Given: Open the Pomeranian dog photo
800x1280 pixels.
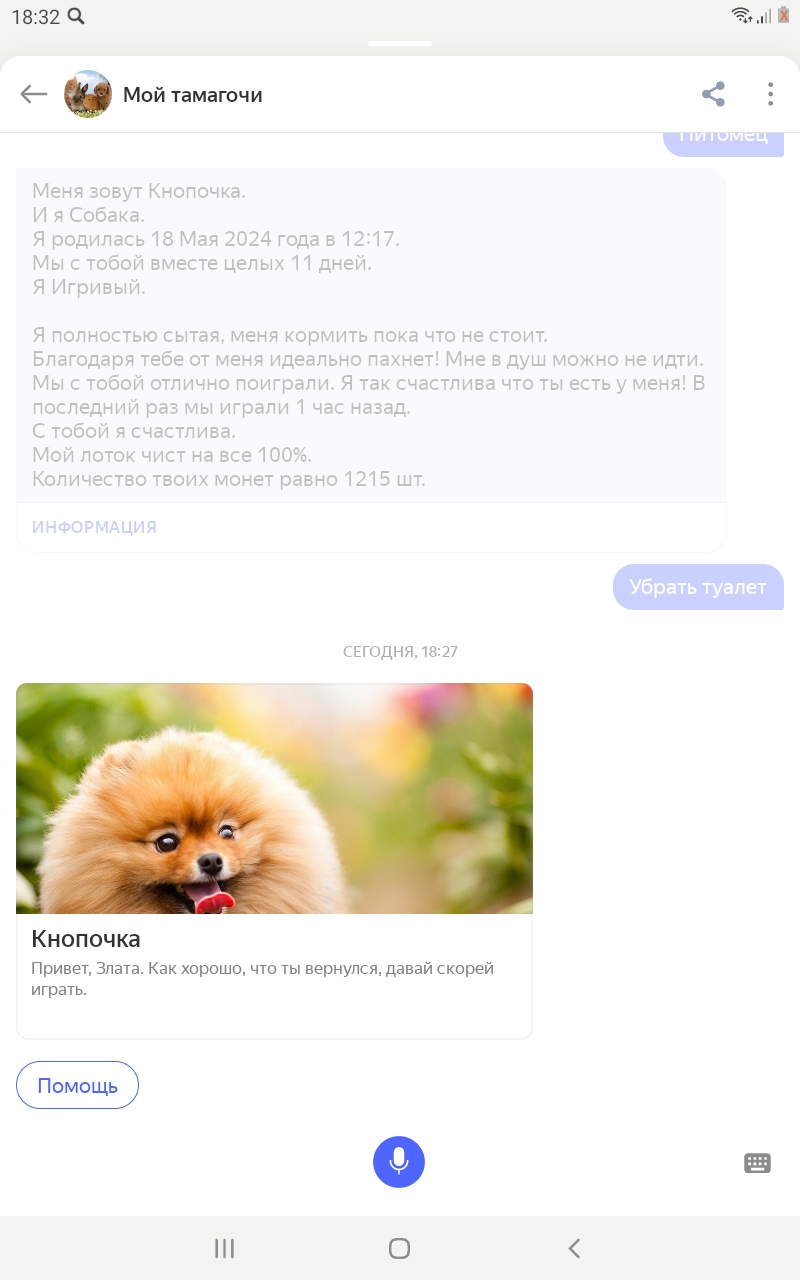Looking at the screenshot, I should click(274, 798).
